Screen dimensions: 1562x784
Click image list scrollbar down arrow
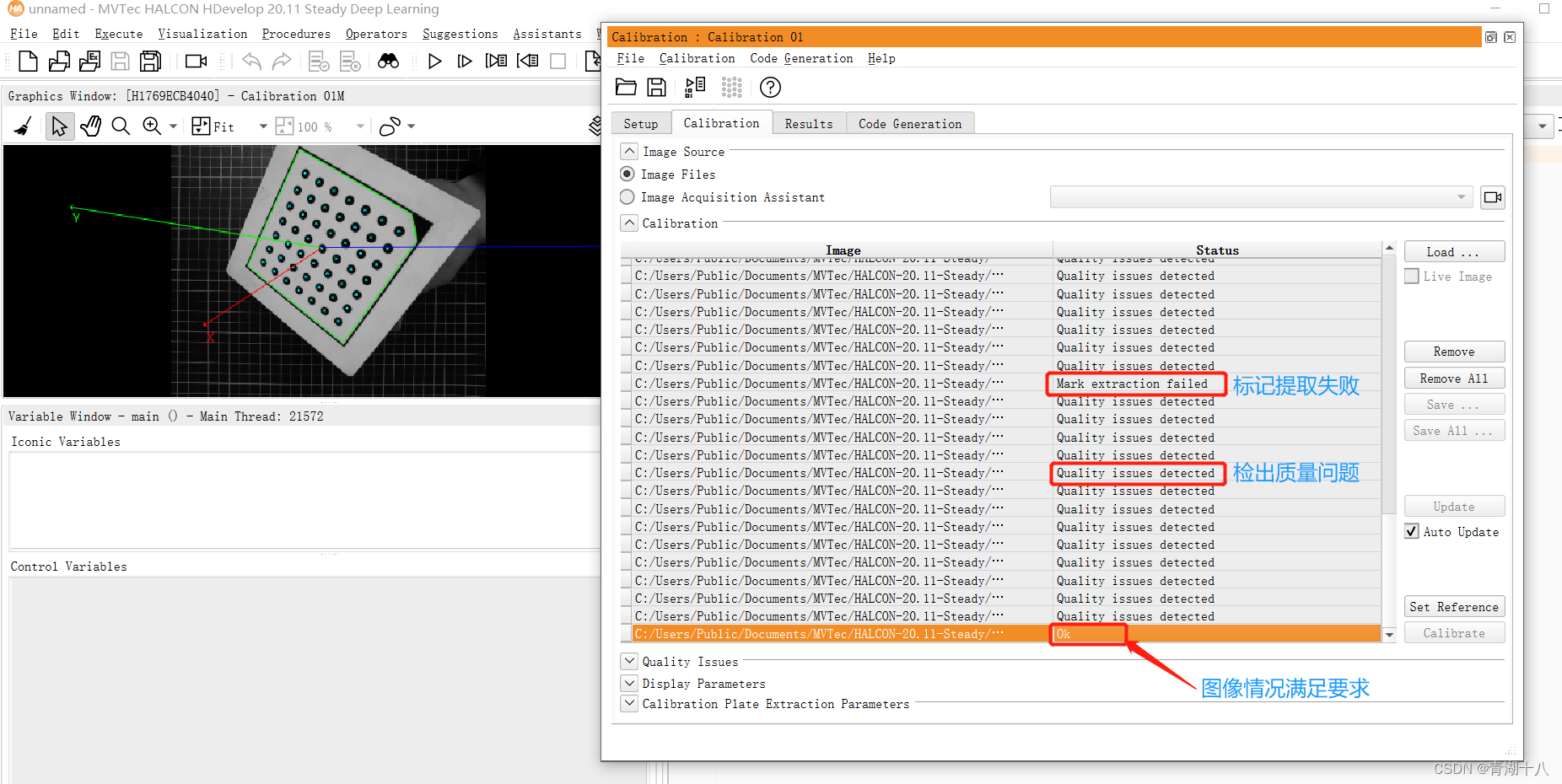click(x=1389, y=634)
